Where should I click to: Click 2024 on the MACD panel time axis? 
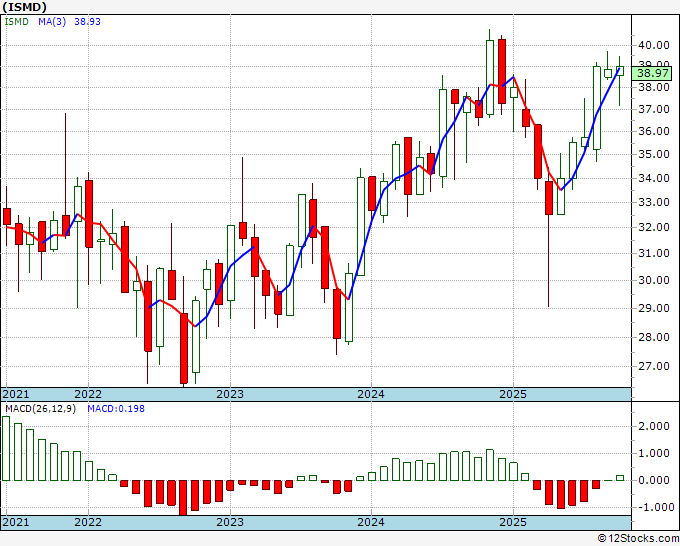[x=371, y=522]
